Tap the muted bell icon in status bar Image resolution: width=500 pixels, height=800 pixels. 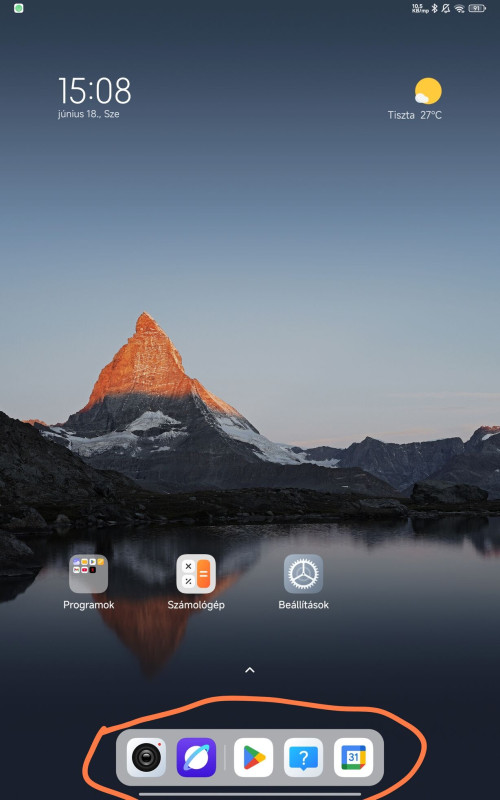tap(446, 8)
